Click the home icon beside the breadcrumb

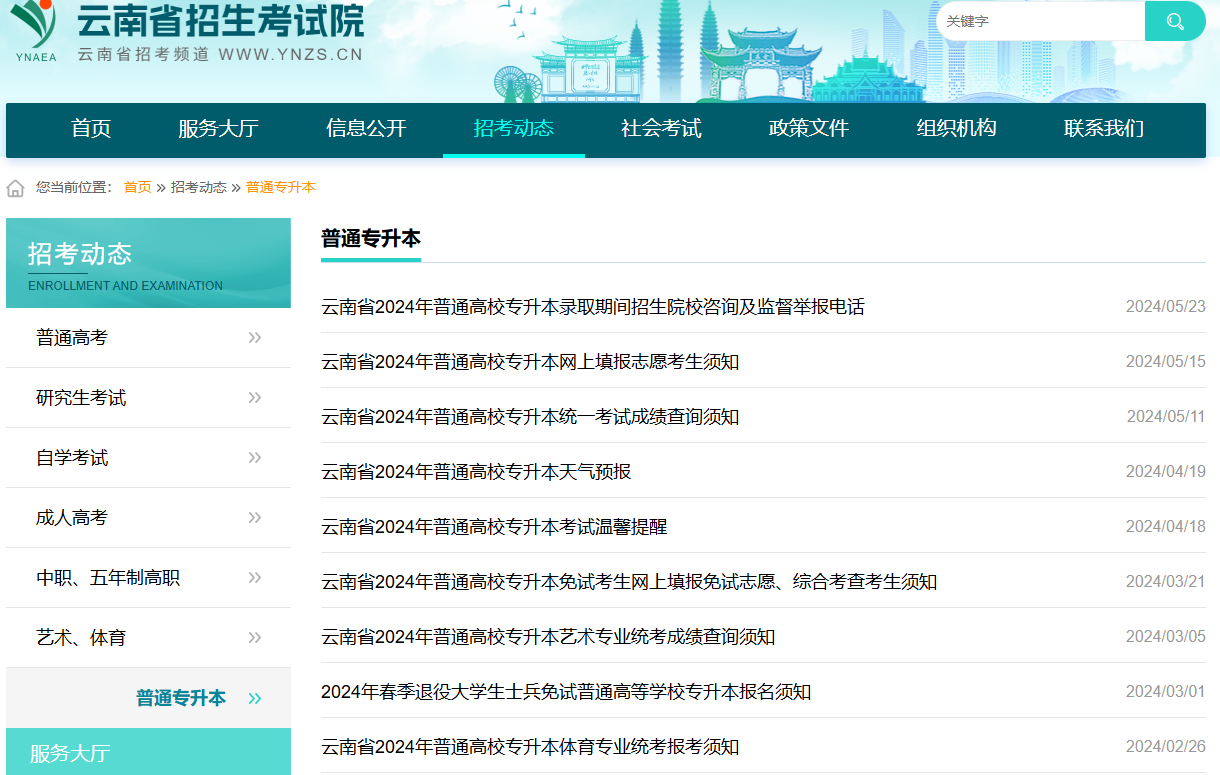coord(14,188)
